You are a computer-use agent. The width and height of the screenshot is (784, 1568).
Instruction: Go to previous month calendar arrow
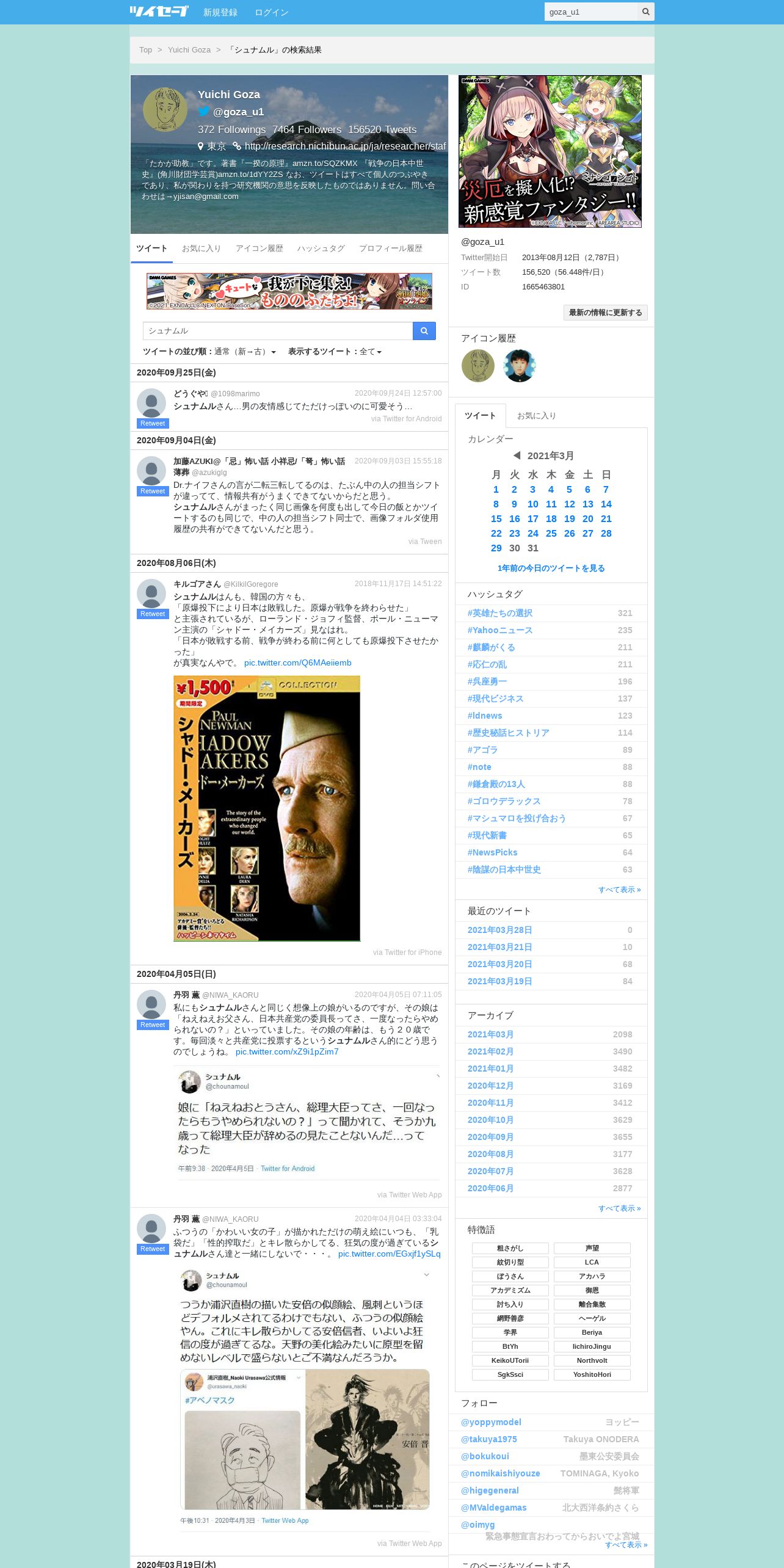point(517,456)
